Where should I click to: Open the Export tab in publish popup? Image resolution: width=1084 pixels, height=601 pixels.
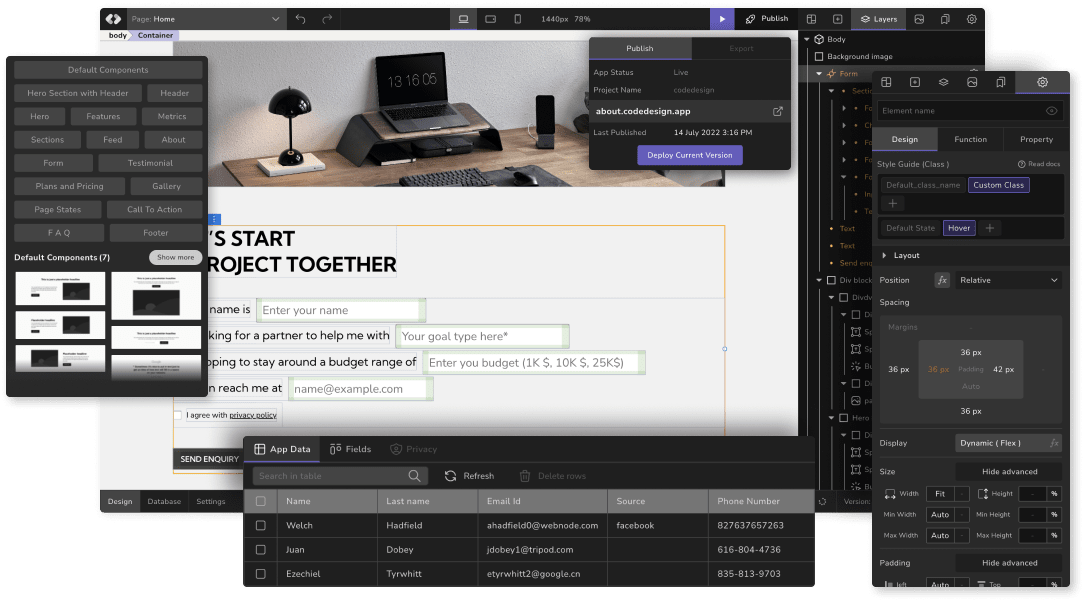[x=741, y=48]
